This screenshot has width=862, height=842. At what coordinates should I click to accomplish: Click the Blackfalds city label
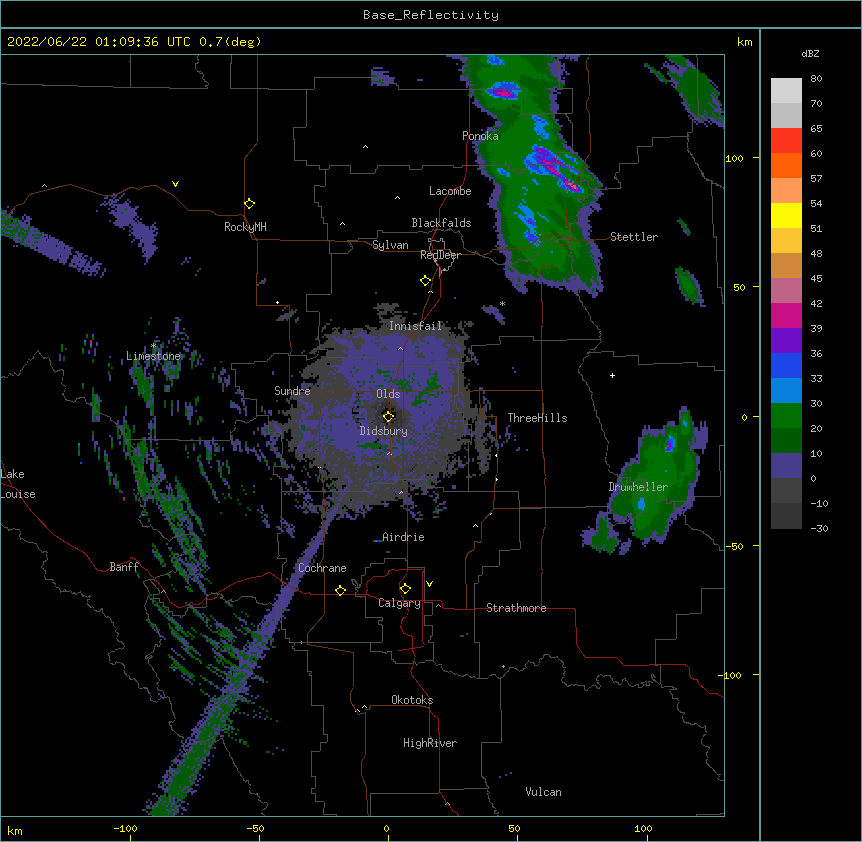tap(441, 223)
